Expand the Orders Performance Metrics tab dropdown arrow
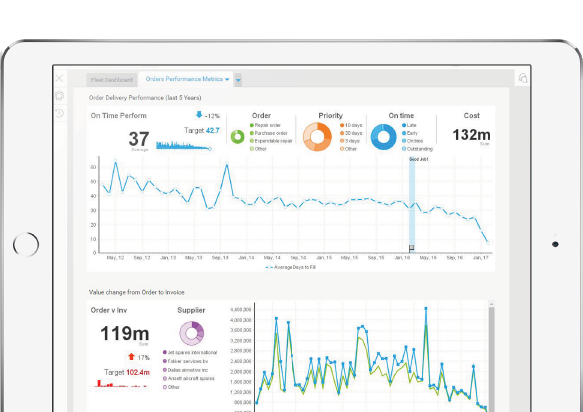This screenshot has height=412, width=583. (227, 79)
